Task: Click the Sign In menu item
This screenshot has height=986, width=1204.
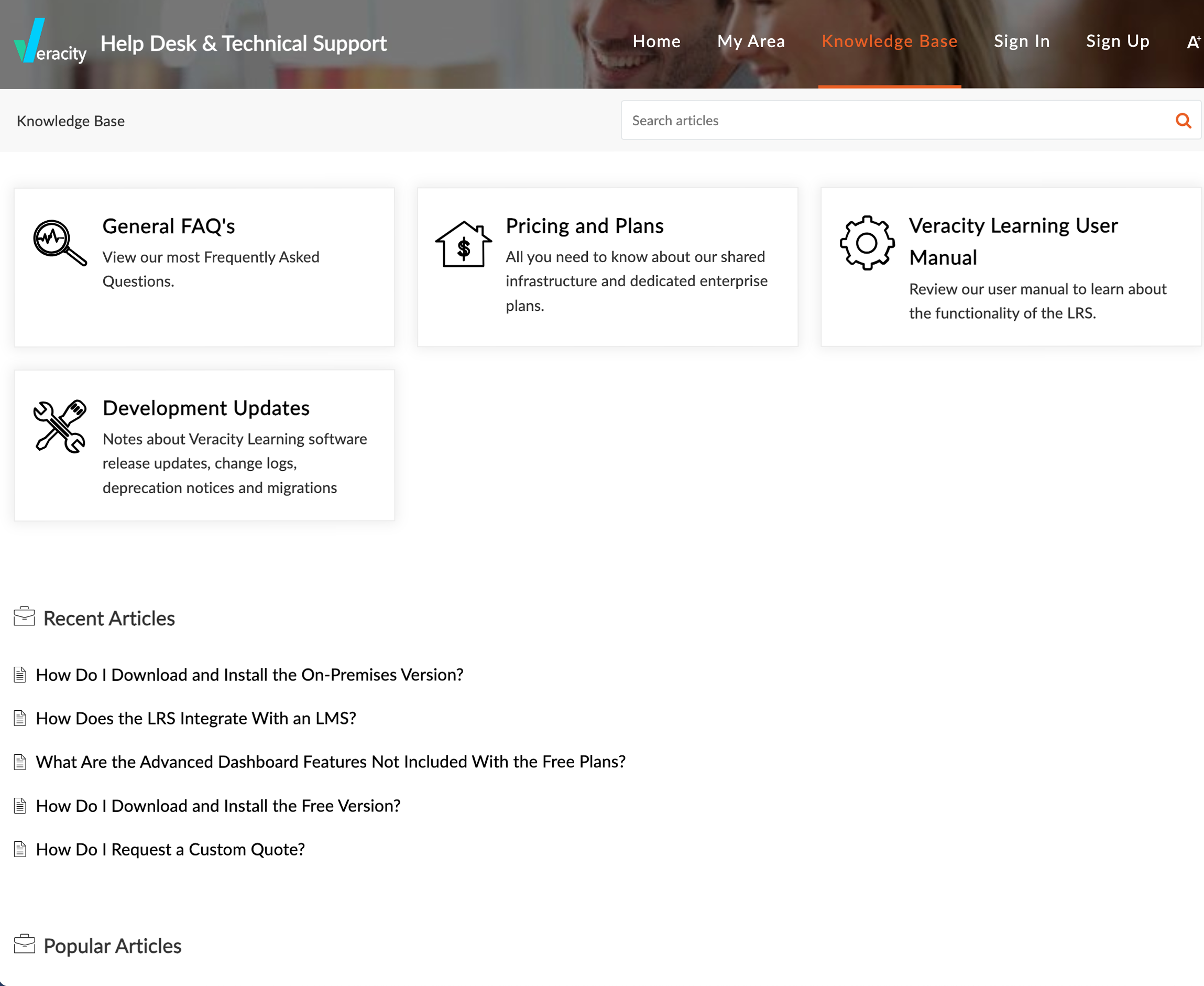Action: coord(1021,41)
